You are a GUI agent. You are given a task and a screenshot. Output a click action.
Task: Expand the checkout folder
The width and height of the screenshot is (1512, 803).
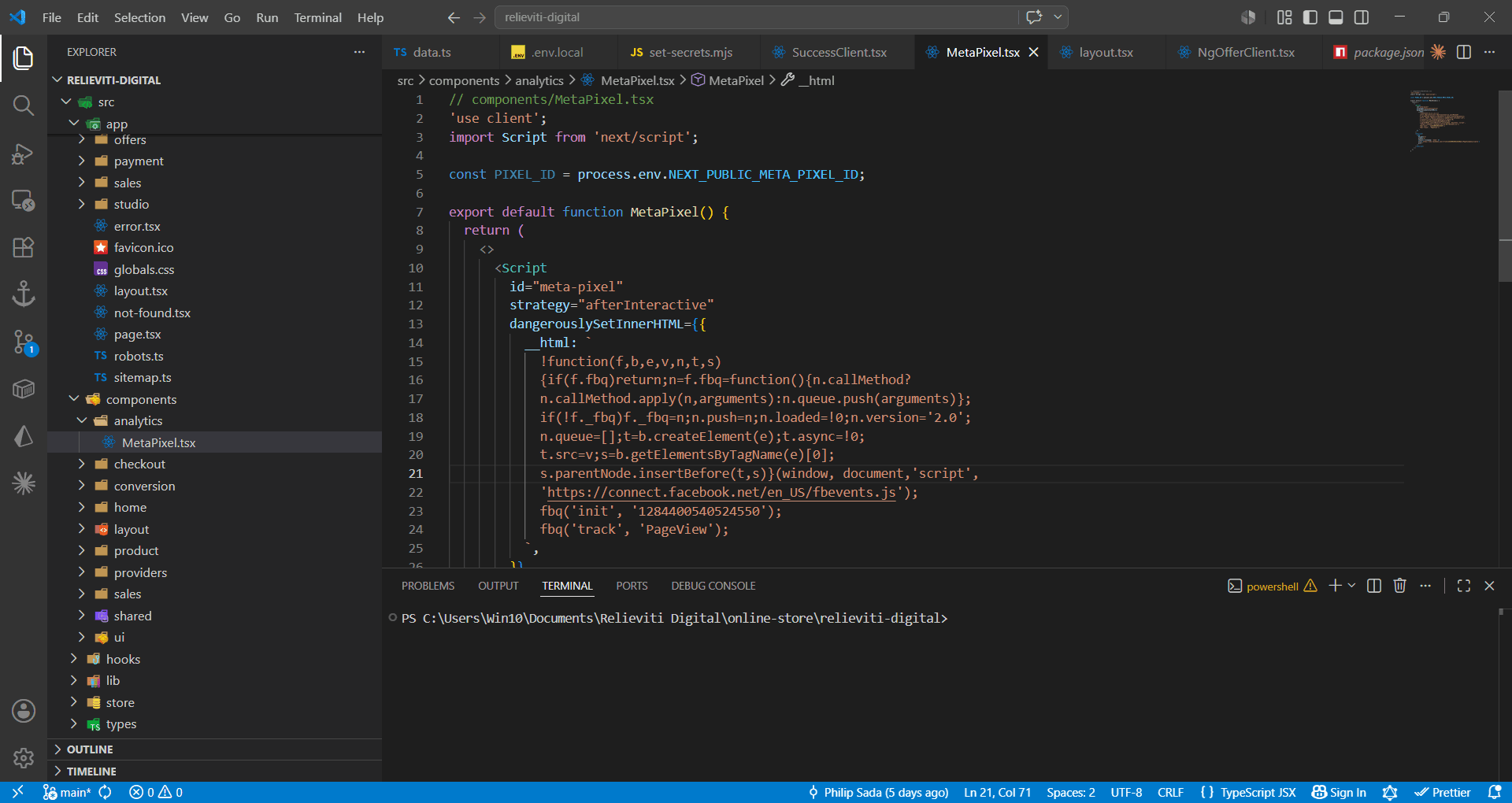point(82,464)
